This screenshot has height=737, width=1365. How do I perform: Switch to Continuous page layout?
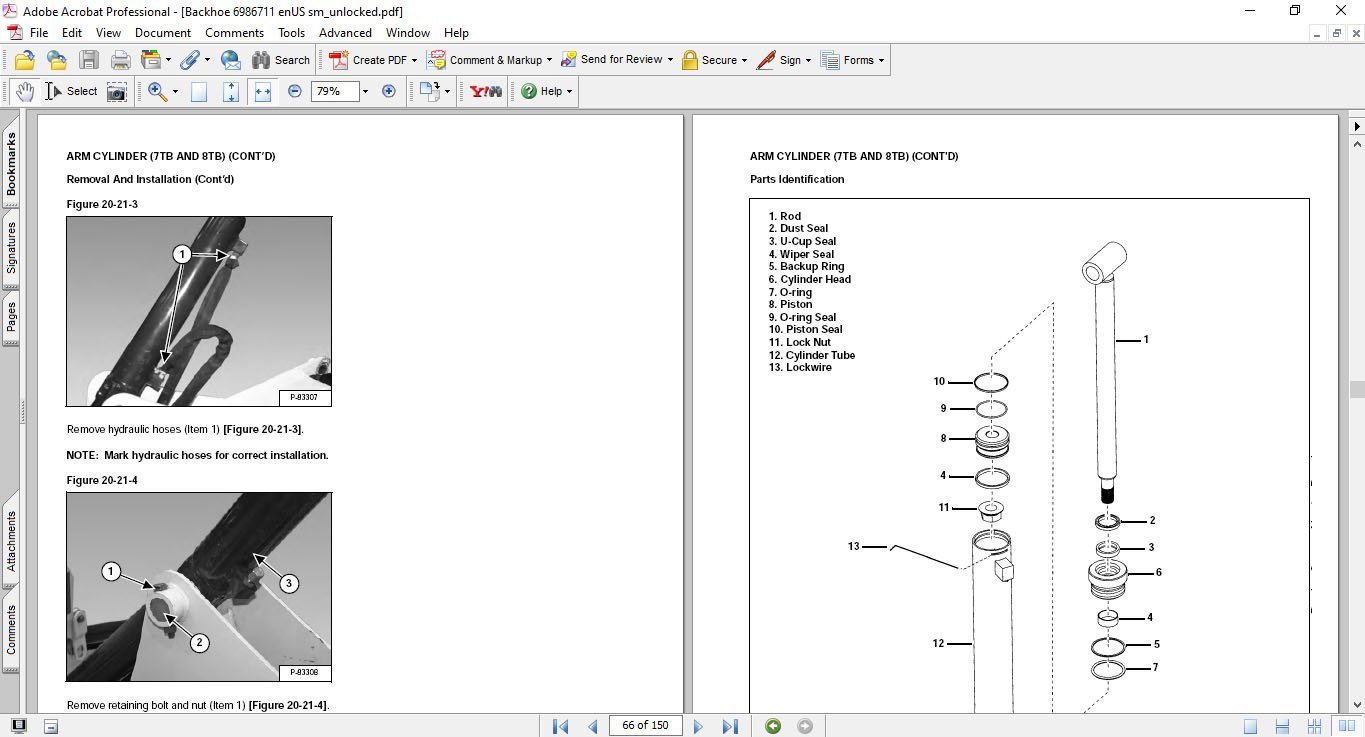tap(1282, 727)
